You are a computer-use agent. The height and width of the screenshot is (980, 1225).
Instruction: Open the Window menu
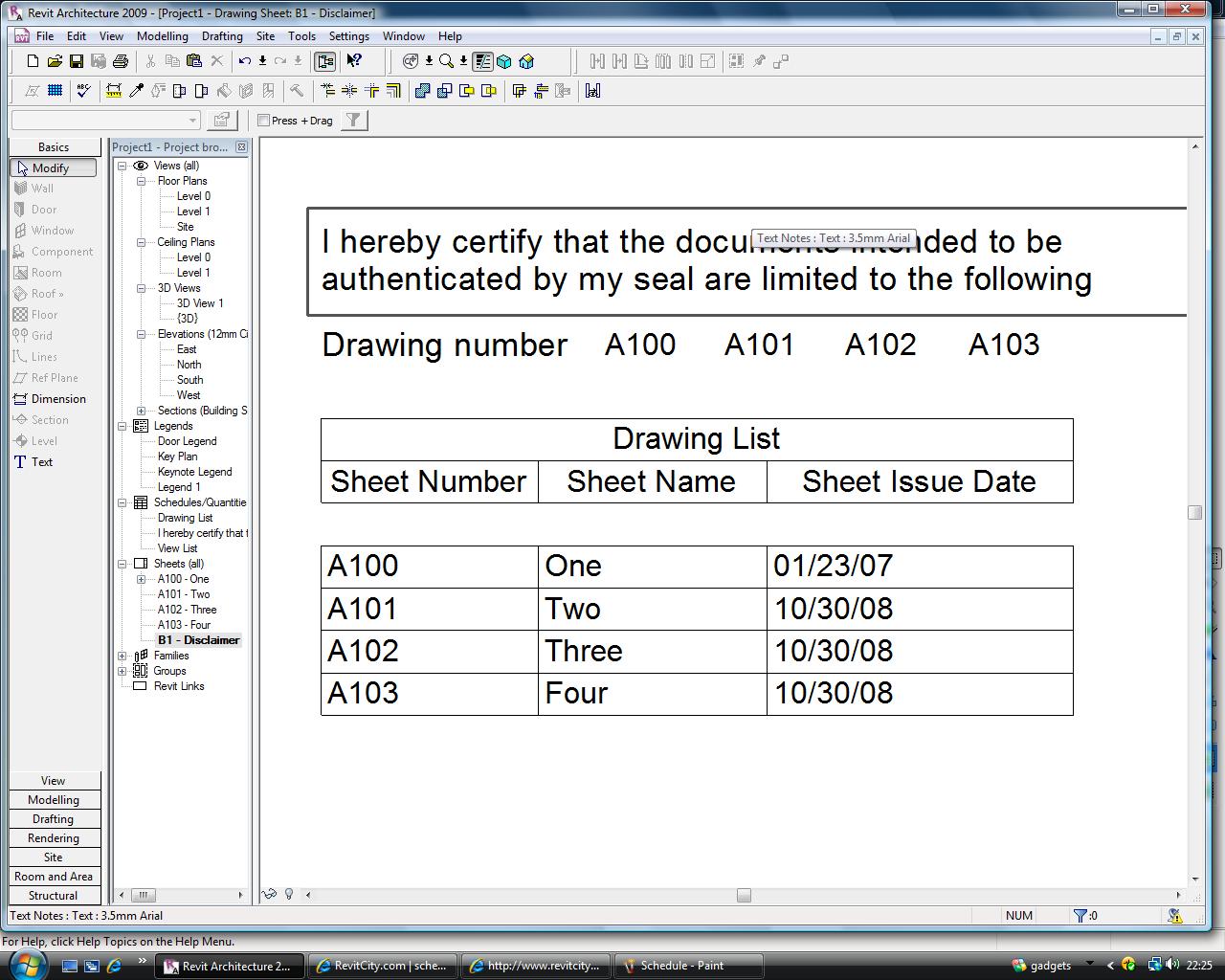pyautogui.click(x=404, y=36)
